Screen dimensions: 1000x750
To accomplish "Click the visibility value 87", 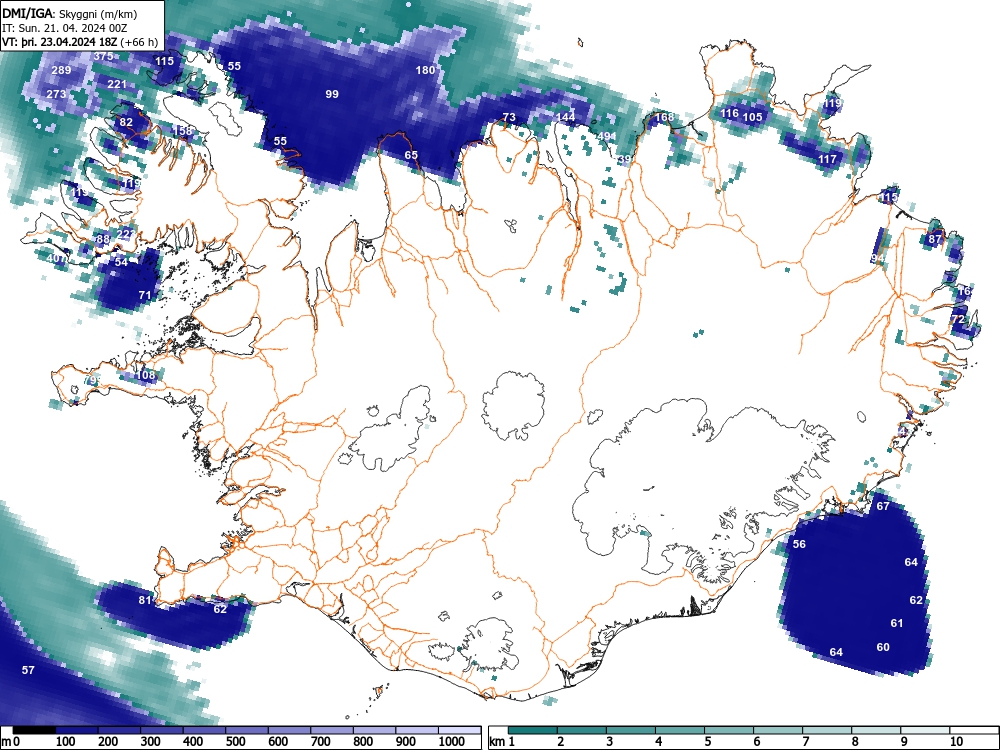I will pyautogui.click(x=935, y=239).
